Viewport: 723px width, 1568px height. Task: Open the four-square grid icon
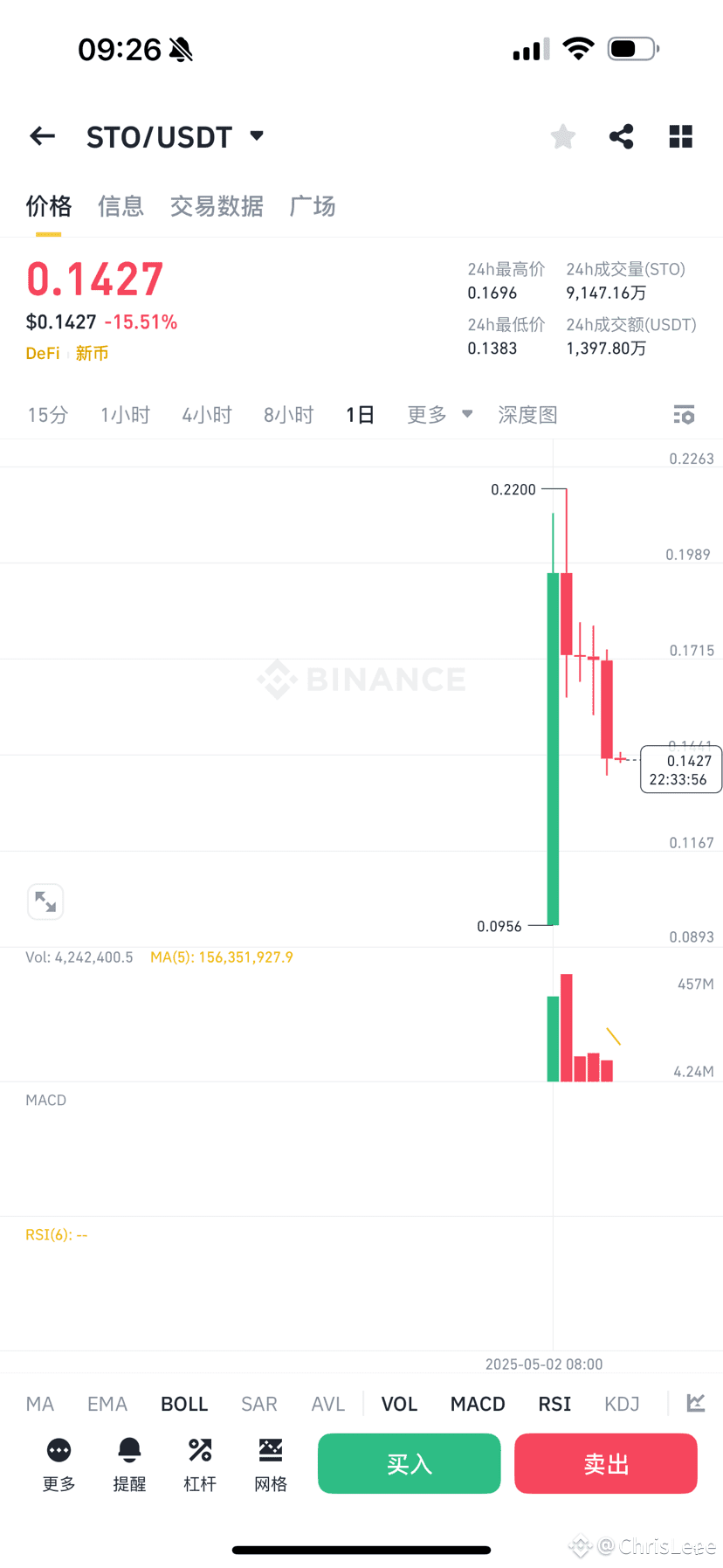coord(680,136)
